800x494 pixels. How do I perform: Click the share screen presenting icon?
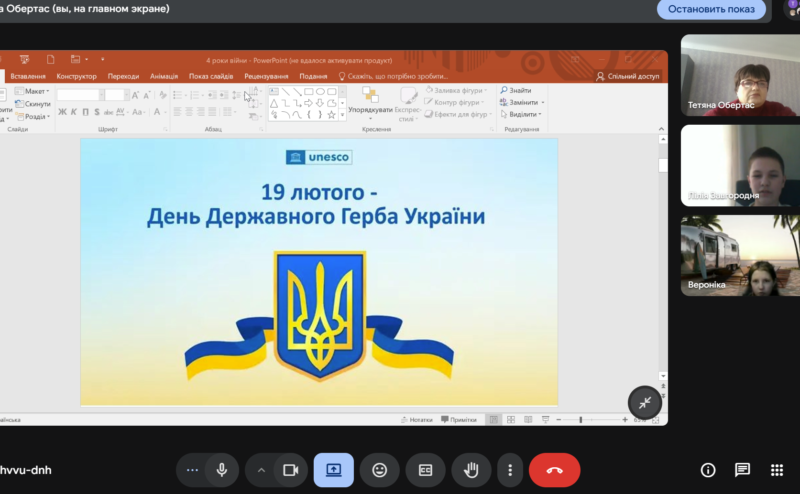(x=333, y=470)
